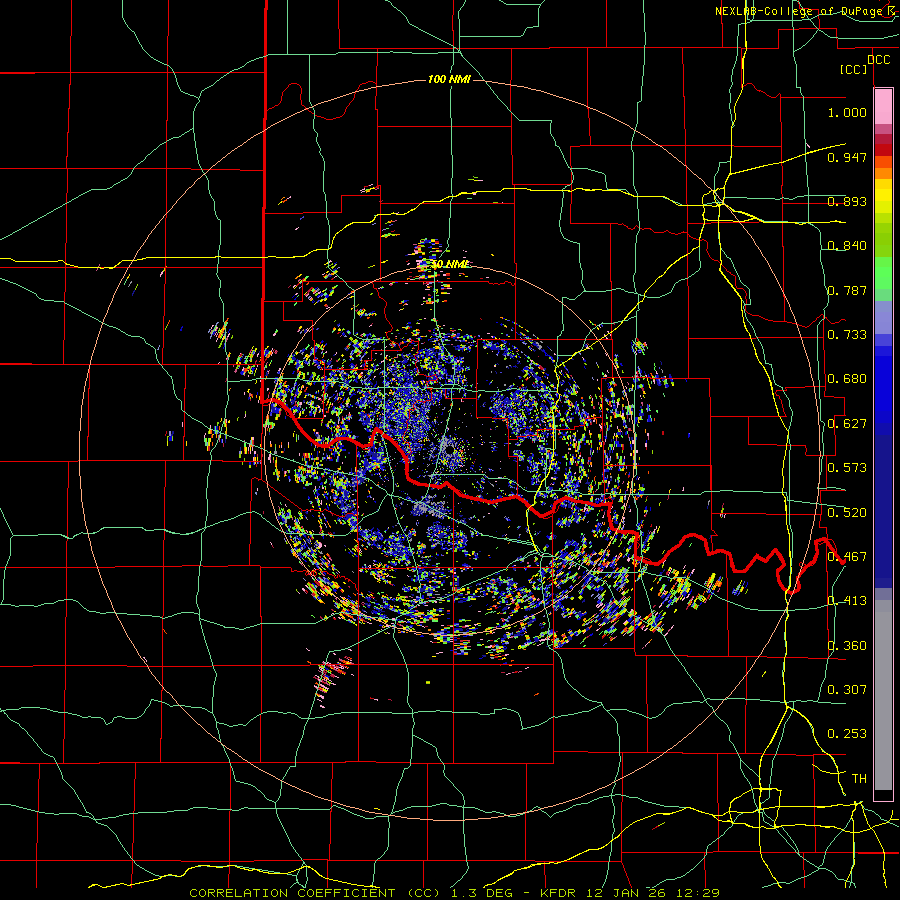This screenshot has height=900, width=900.
Task: Click the "KFDR" station identifier
Action: [560, 893]
